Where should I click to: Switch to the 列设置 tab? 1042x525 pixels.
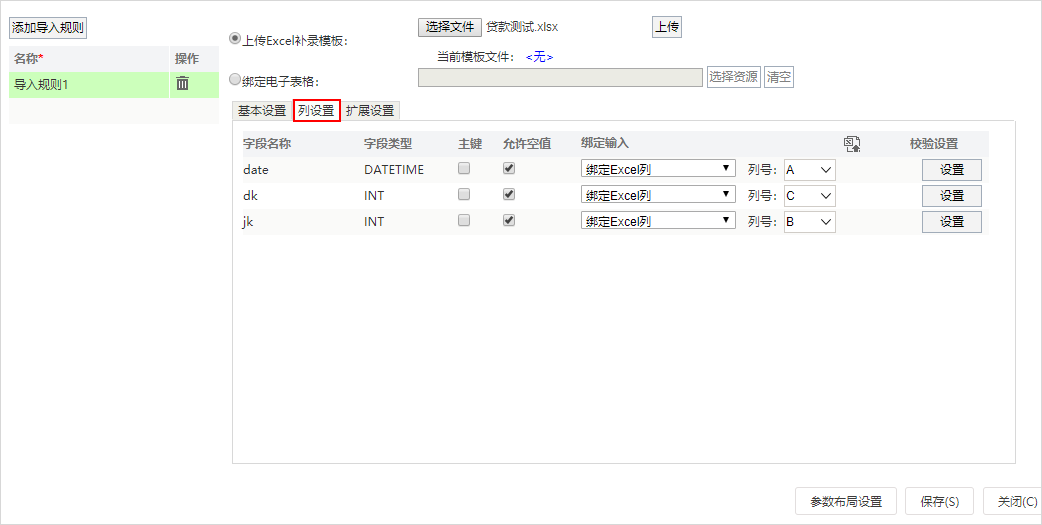point(316,110)
